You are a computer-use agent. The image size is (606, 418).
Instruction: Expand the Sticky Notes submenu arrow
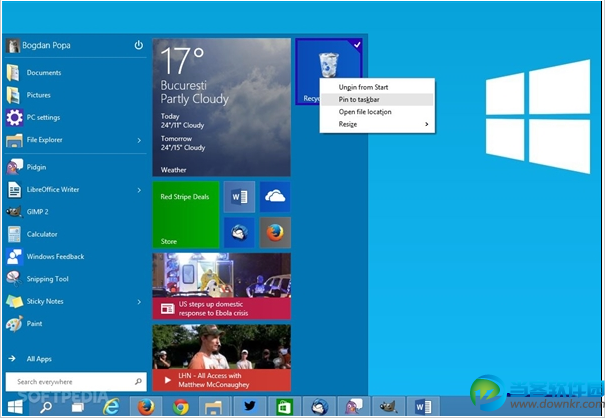tap(138, 301)
